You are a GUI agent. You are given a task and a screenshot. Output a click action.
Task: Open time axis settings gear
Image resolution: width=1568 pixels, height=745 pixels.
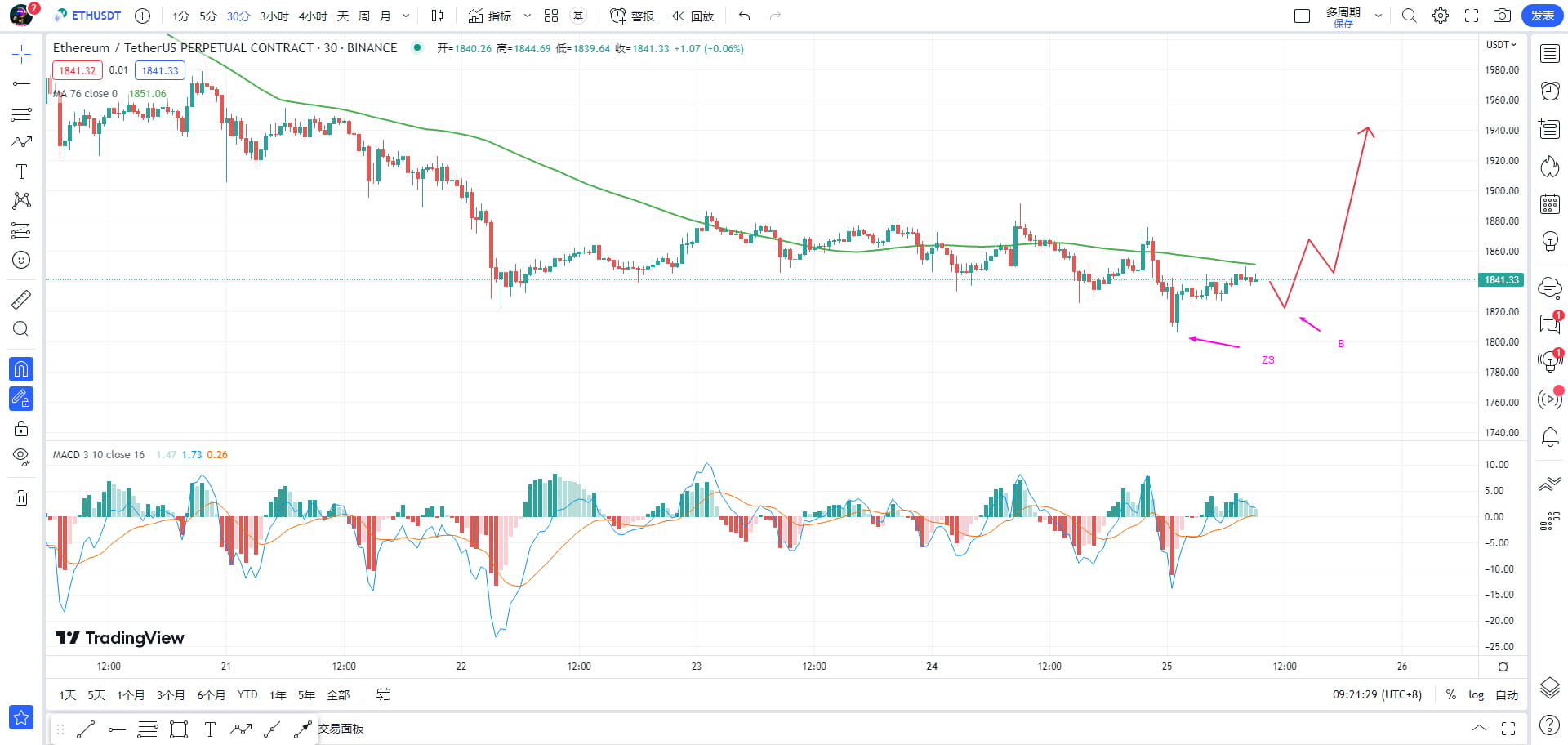click(1503, 667)
